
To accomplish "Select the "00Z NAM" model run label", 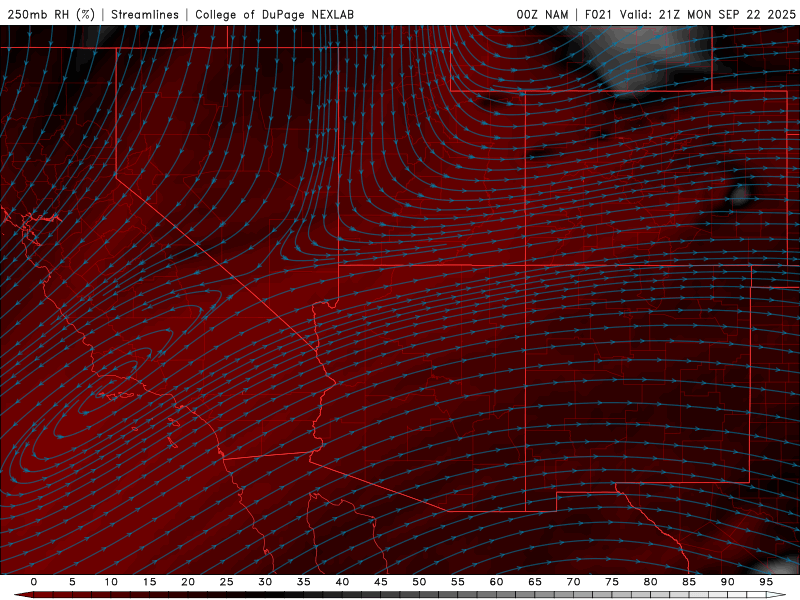I will [542, 14].
